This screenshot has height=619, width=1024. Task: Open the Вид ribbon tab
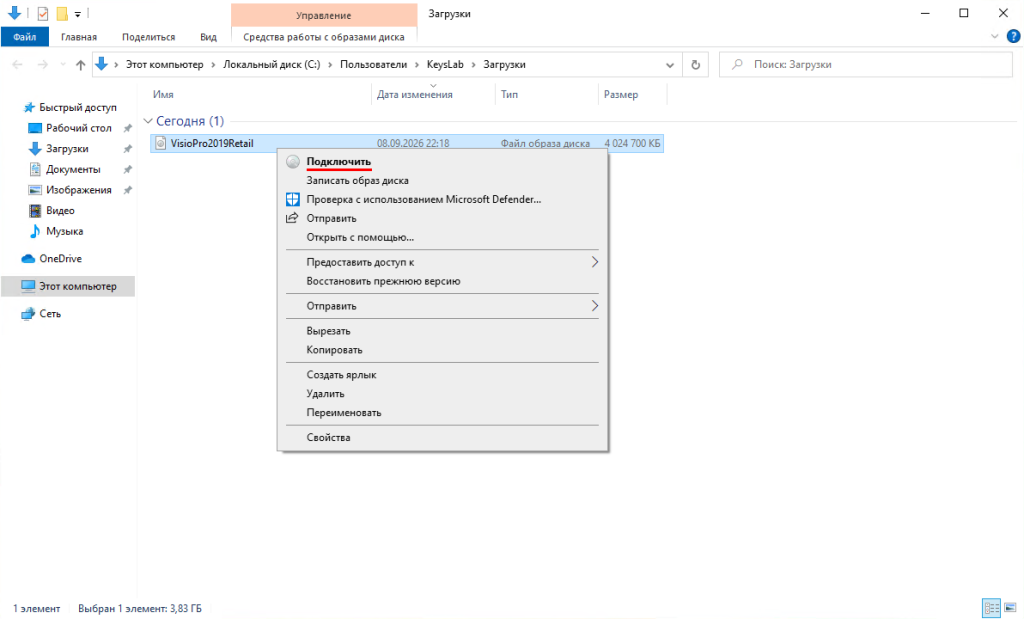pos(208,37)
